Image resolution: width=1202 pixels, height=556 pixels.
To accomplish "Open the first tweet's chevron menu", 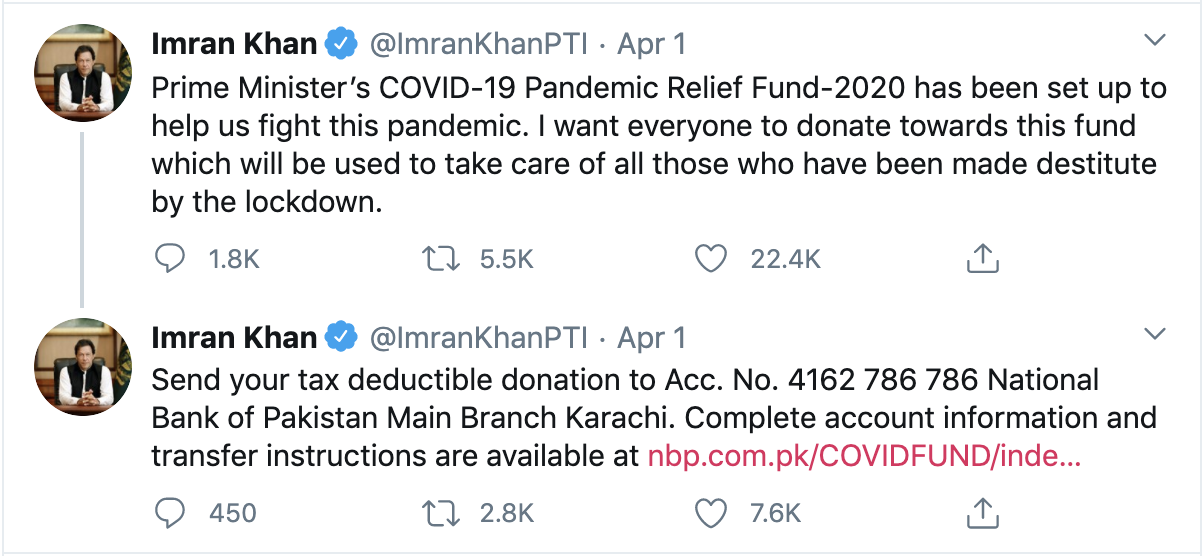I will [1155, 41].
